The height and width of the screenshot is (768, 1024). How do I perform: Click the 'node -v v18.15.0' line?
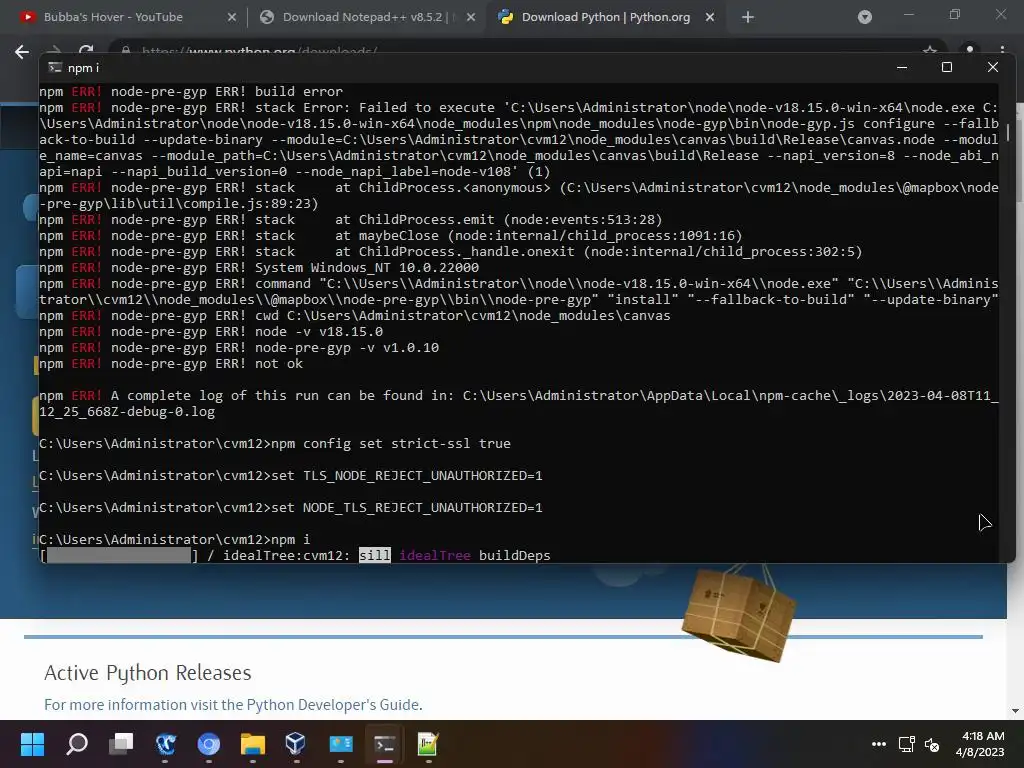pyautogui.click(x=211, y=332)
